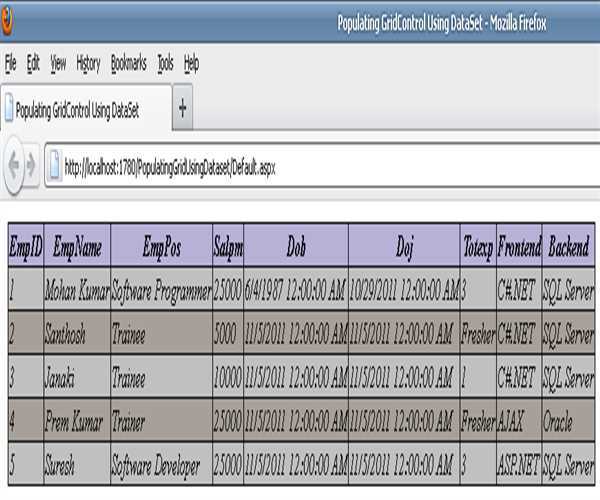The width and height of the screenshot is (600, 500).
Task: Click the forward navigation arrow
Action: 32,167
